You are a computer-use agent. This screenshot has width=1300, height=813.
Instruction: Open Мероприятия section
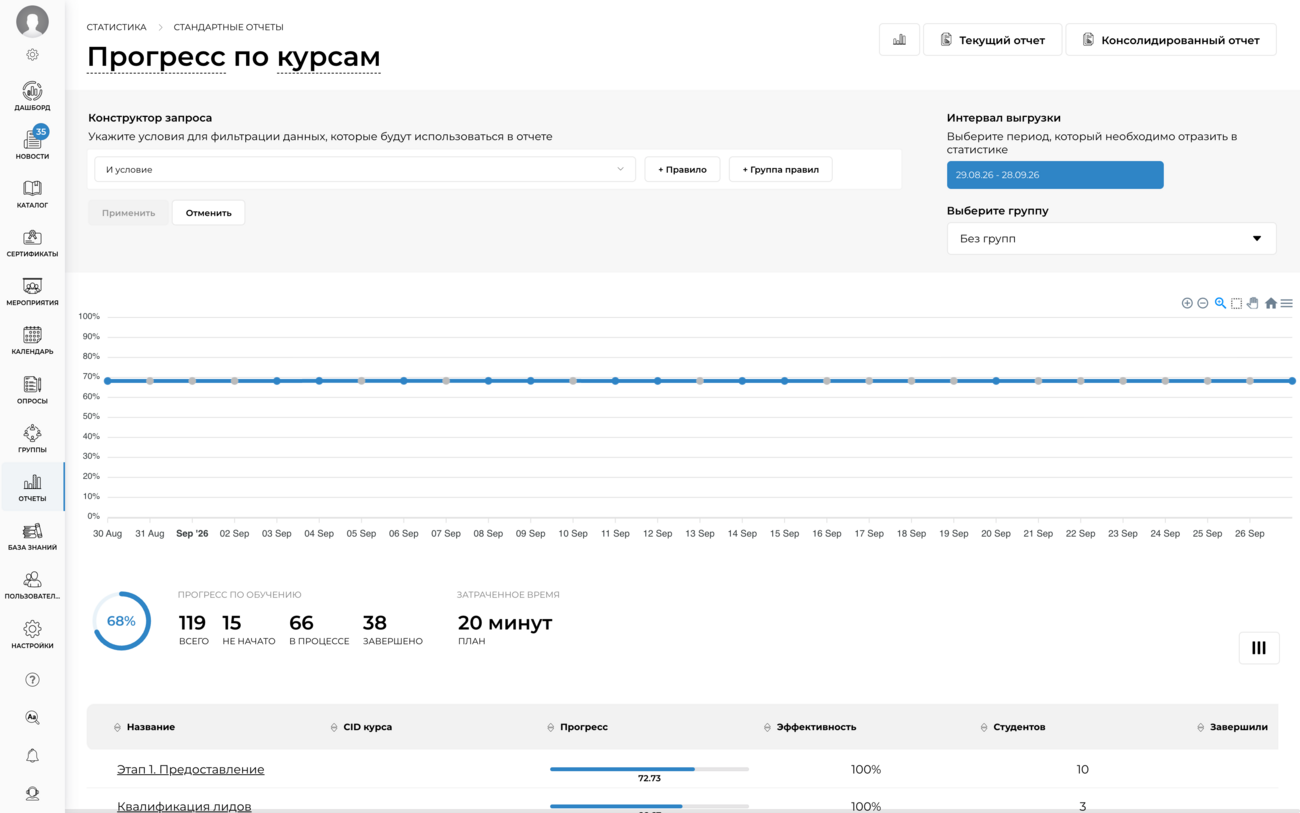click(x=32, y=292)
